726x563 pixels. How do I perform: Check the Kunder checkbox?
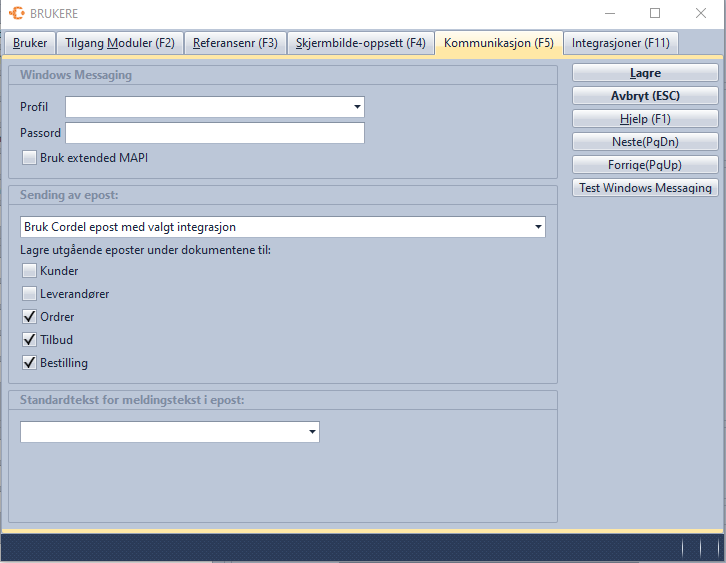tap(30, 271)
